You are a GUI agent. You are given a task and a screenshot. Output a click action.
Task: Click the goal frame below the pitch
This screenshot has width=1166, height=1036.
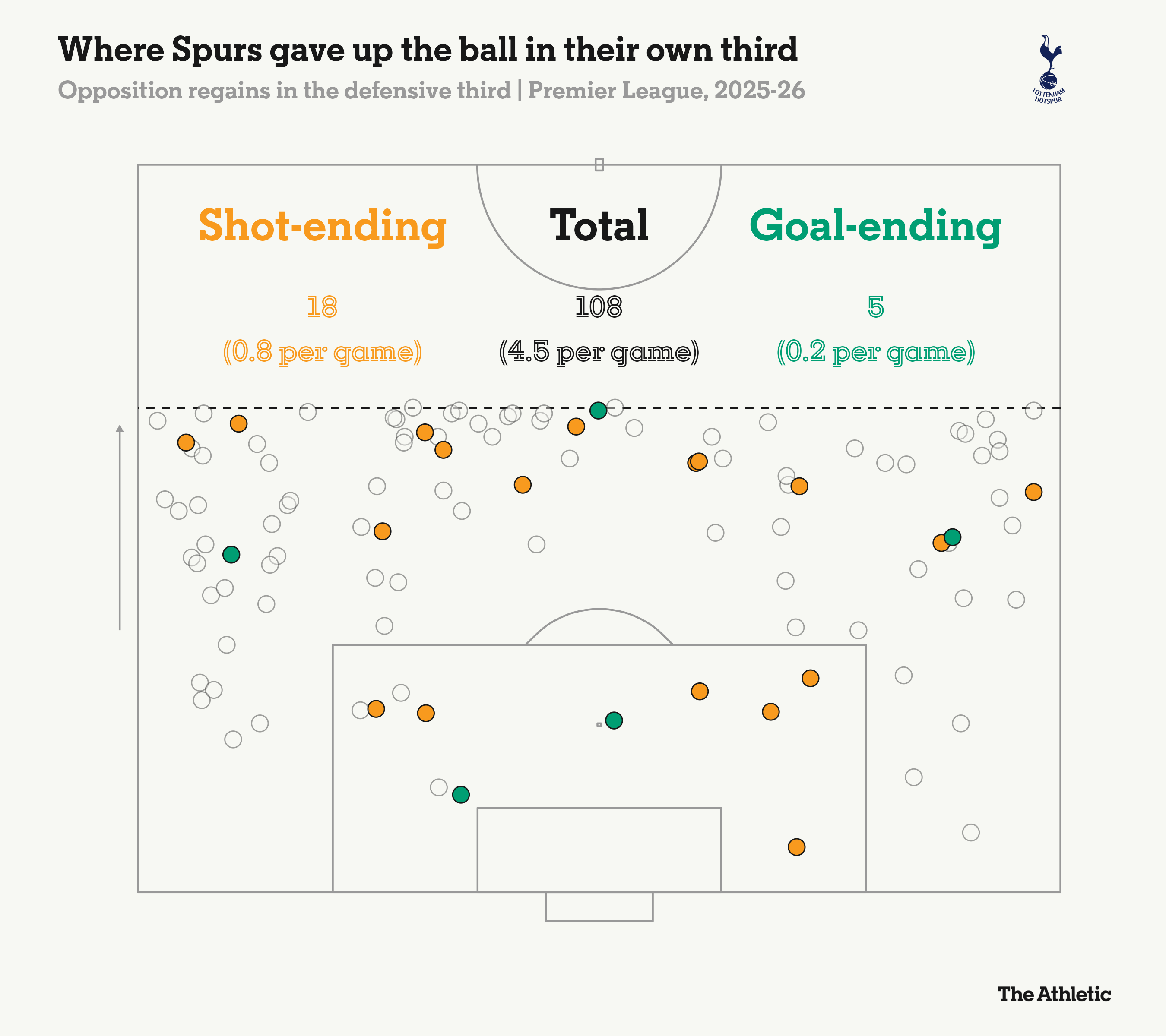tap(599, 906)
